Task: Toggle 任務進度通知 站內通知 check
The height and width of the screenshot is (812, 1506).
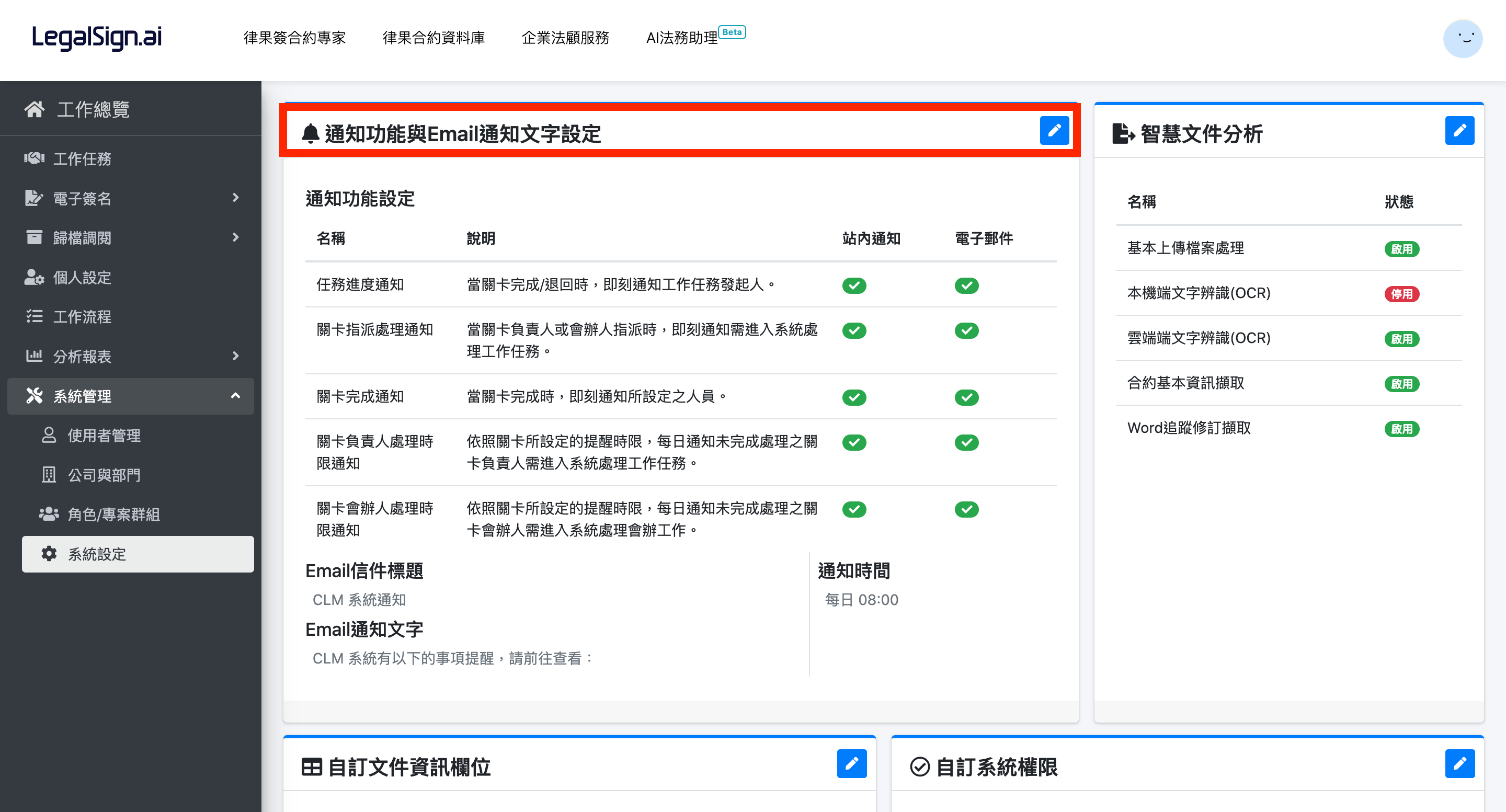Action: click(x=854, y=285)
